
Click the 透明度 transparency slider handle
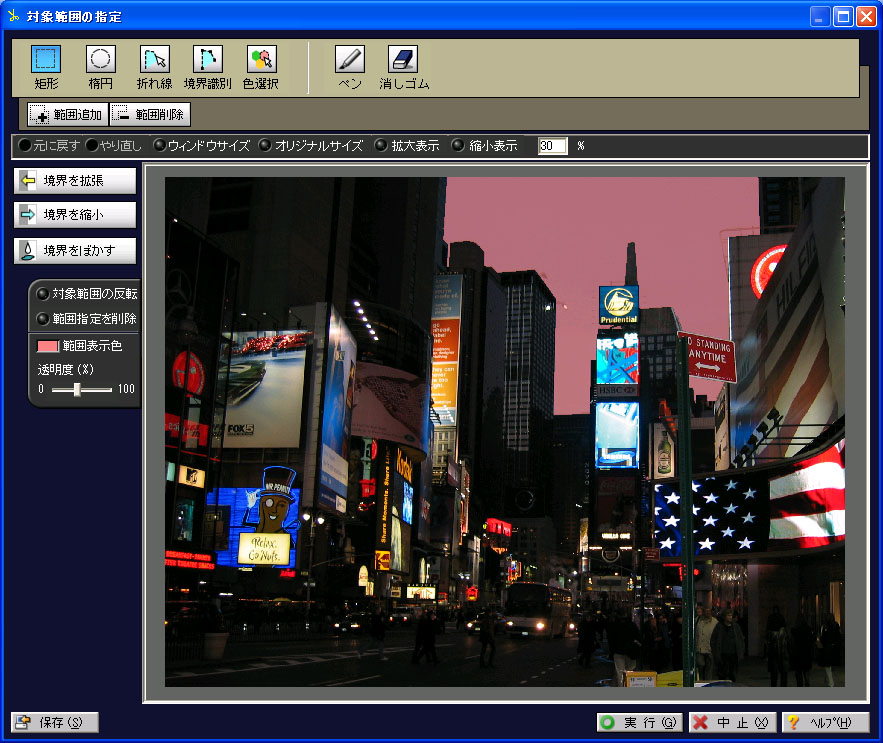(78, 389)
